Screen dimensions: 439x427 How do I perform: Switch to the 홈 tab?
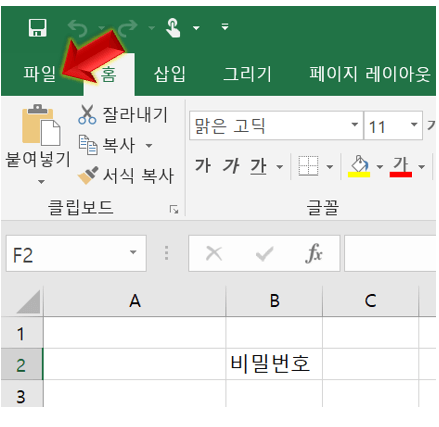click(109, 74)
